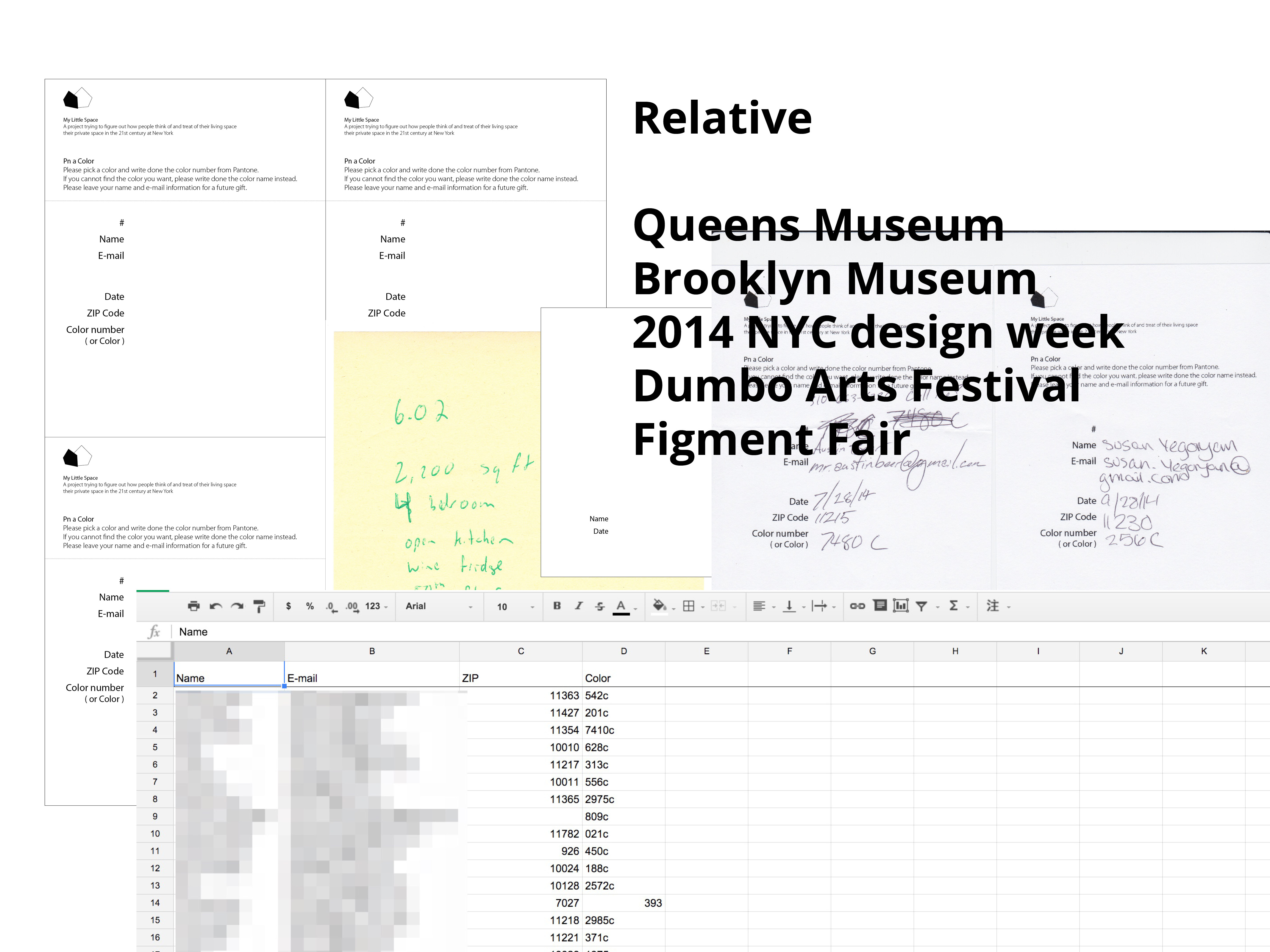
Task: Toggle Bold formatting
Action: click(x=557, y=605)
